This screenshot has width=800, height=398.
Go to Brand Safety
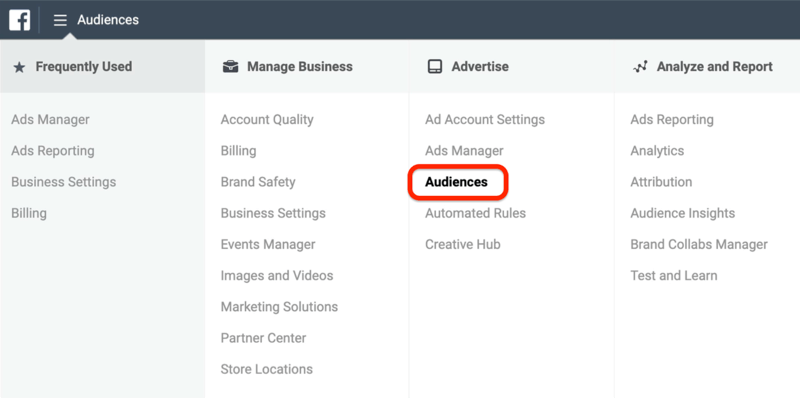pos(258,182)
